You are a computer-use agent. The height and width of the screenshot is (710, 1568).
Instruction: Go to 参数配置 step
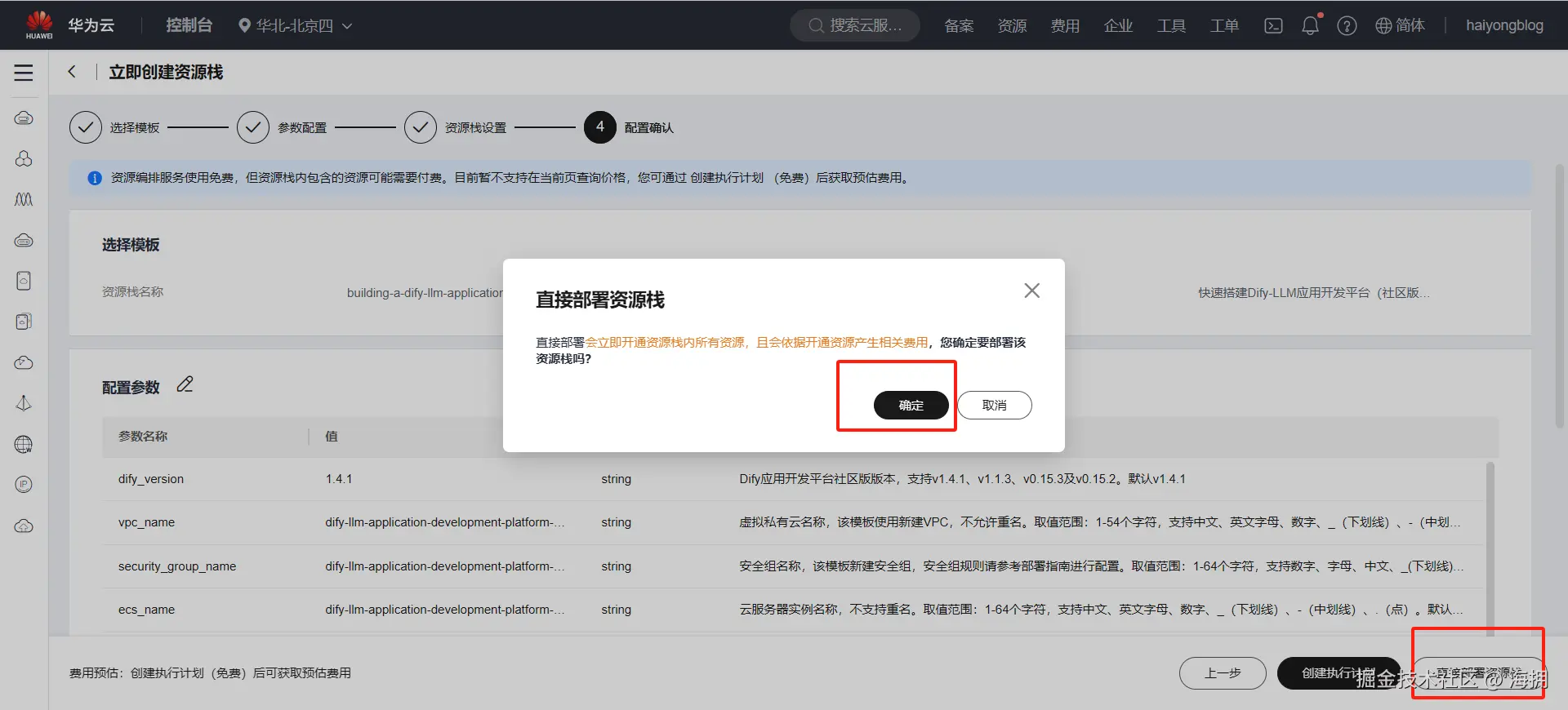pyautogui.click(x=282, y=127)
